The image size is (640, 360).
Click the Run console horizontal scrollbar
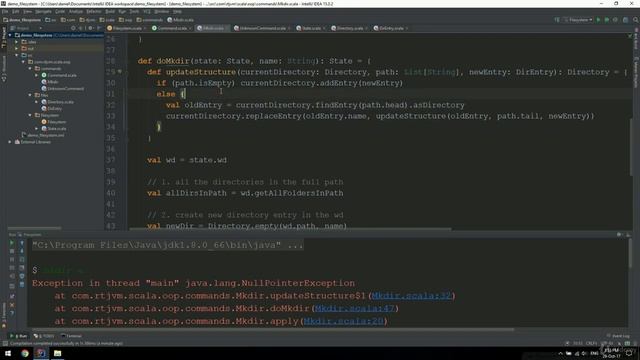point(273,329)
